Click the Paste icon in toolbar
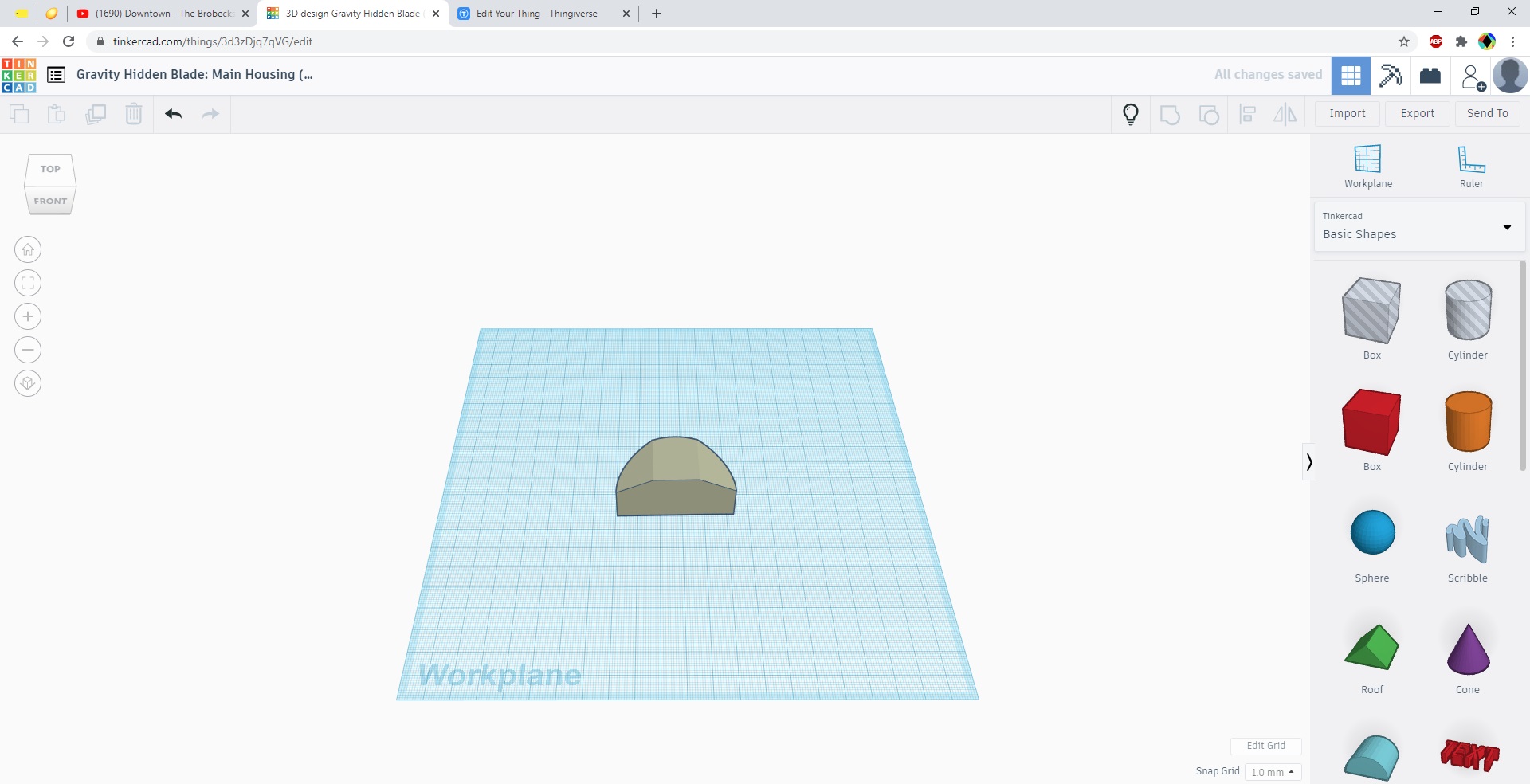This screenshot has height=784, width=1530. point(57,114)
